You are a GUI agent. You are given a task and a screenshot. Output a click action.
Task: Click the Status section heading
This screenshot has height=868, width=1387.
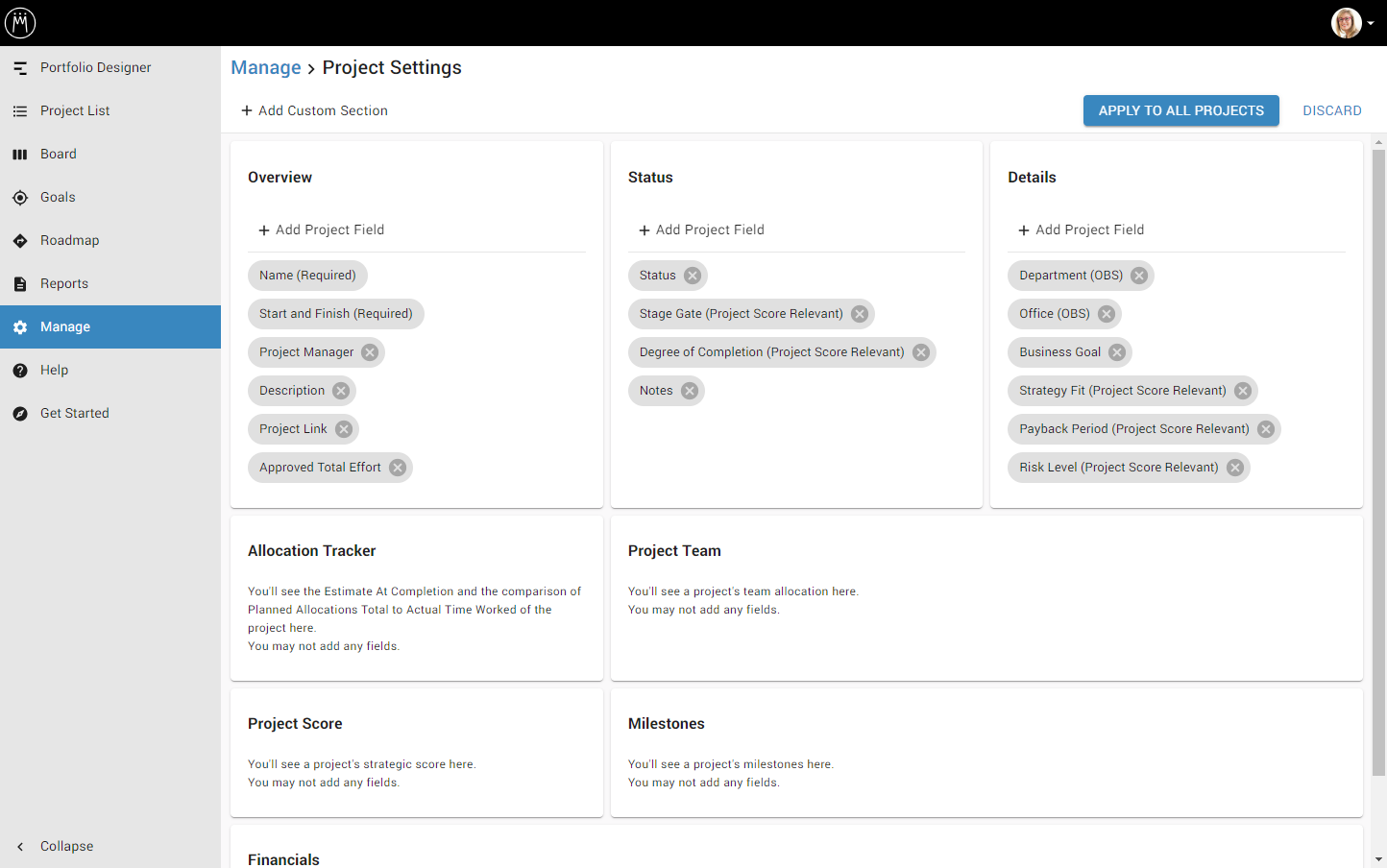click(650, 178)
